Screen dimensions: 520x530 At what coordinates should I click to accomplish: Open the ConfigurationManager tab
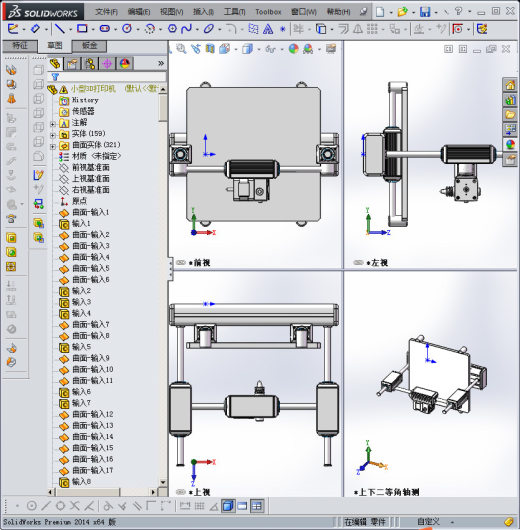click(90, 64)
